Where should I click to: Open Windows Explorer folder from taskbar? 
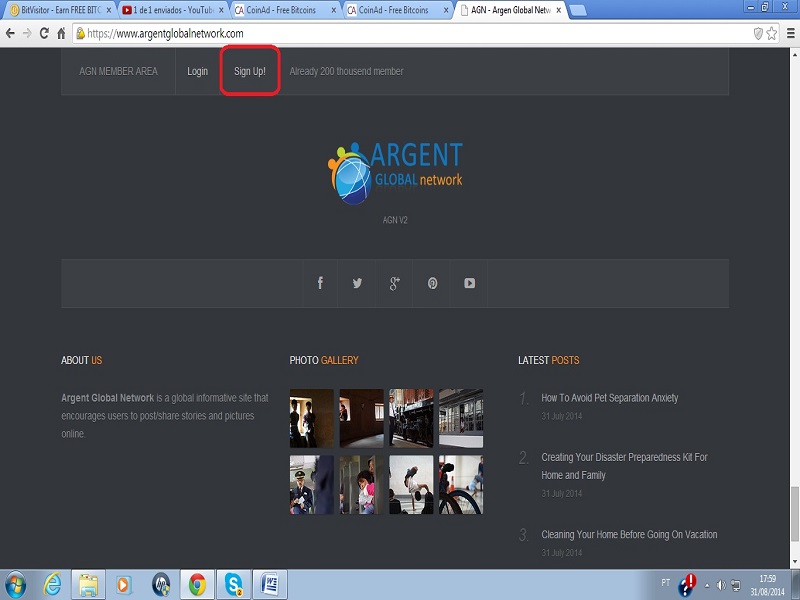[88, 585]
